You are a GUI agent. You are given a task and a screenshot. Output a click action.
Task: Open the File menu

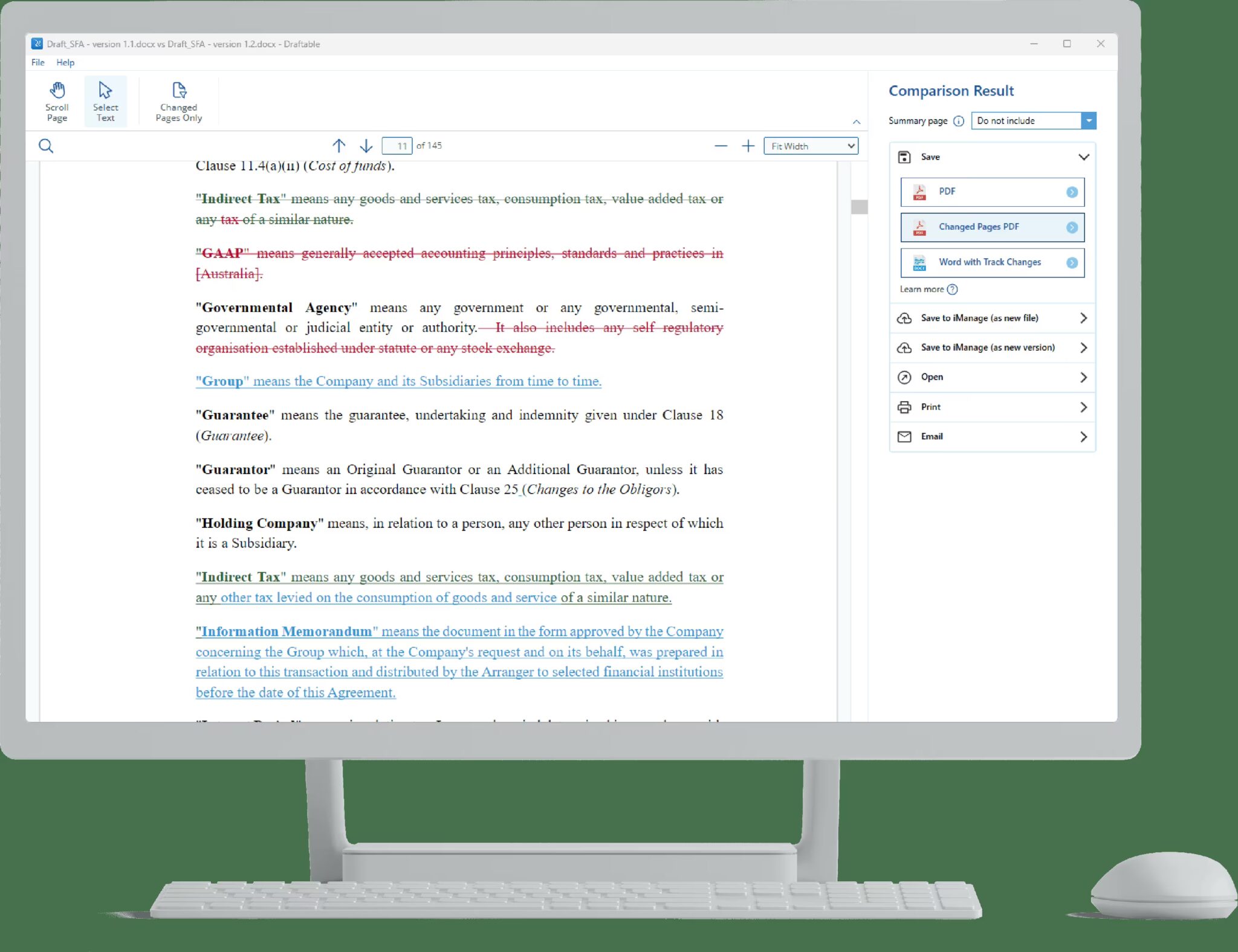pyautogui.click(x=37, y=62)
